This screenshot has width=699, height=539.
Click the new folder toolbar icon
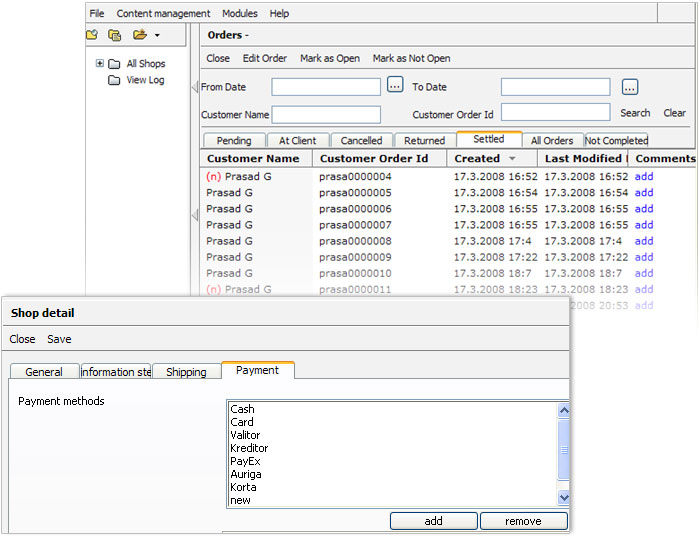[92, 36]
